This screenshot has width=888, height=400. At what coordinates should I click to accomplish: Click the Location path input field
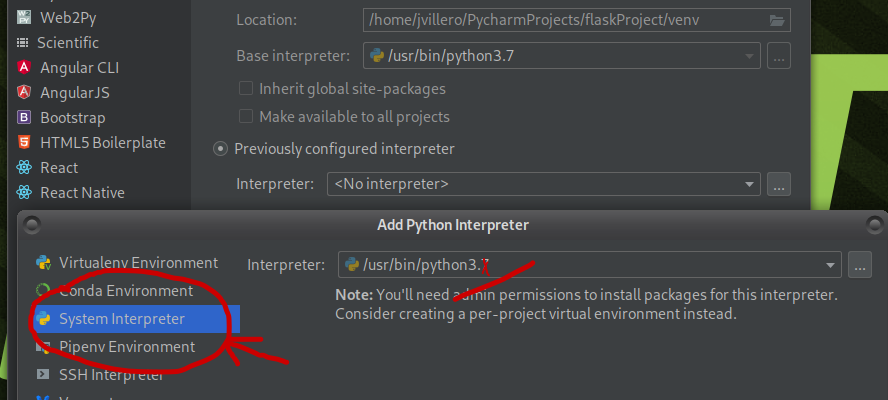click(x=560, y=20)
